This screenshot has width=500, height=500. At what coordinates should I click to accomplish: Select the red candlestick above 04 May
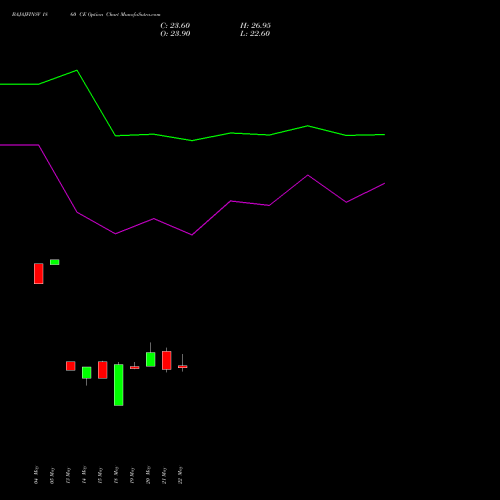39,274
